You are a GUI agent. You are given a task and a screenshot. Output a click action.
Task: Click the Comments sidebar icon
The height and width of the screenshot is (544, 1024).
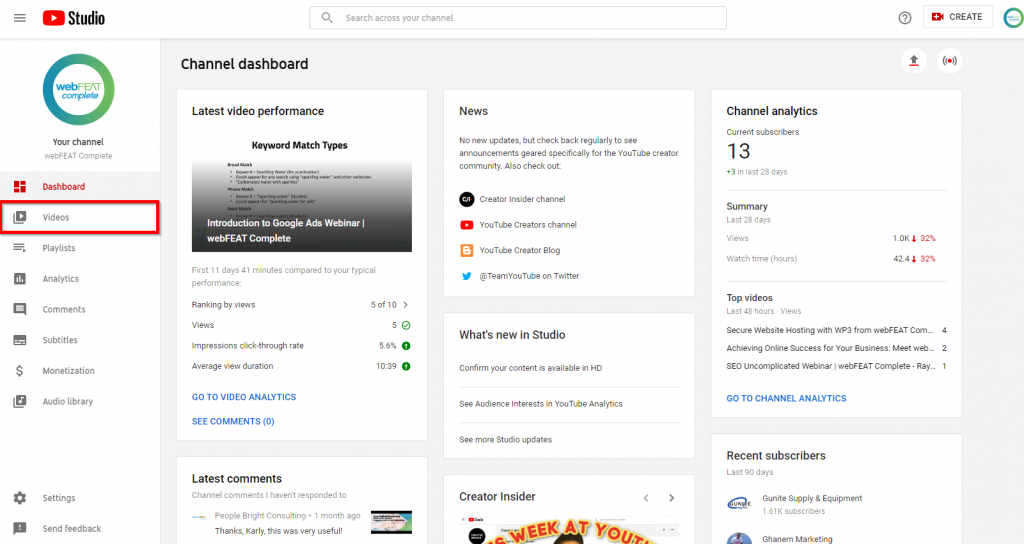tap(20, 310)
